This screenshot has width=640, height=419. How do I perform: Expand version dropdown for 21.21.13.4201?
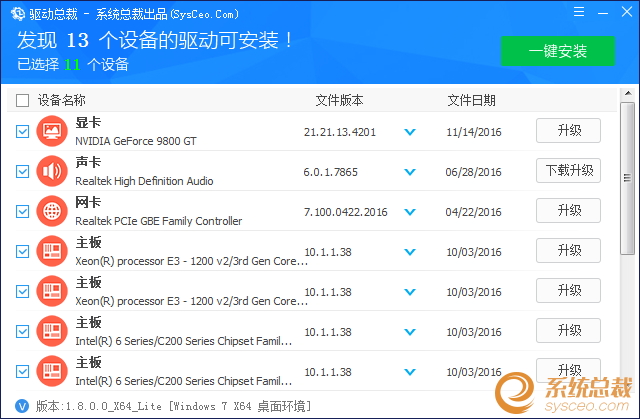pyautogui.click(x=410, y=132)
